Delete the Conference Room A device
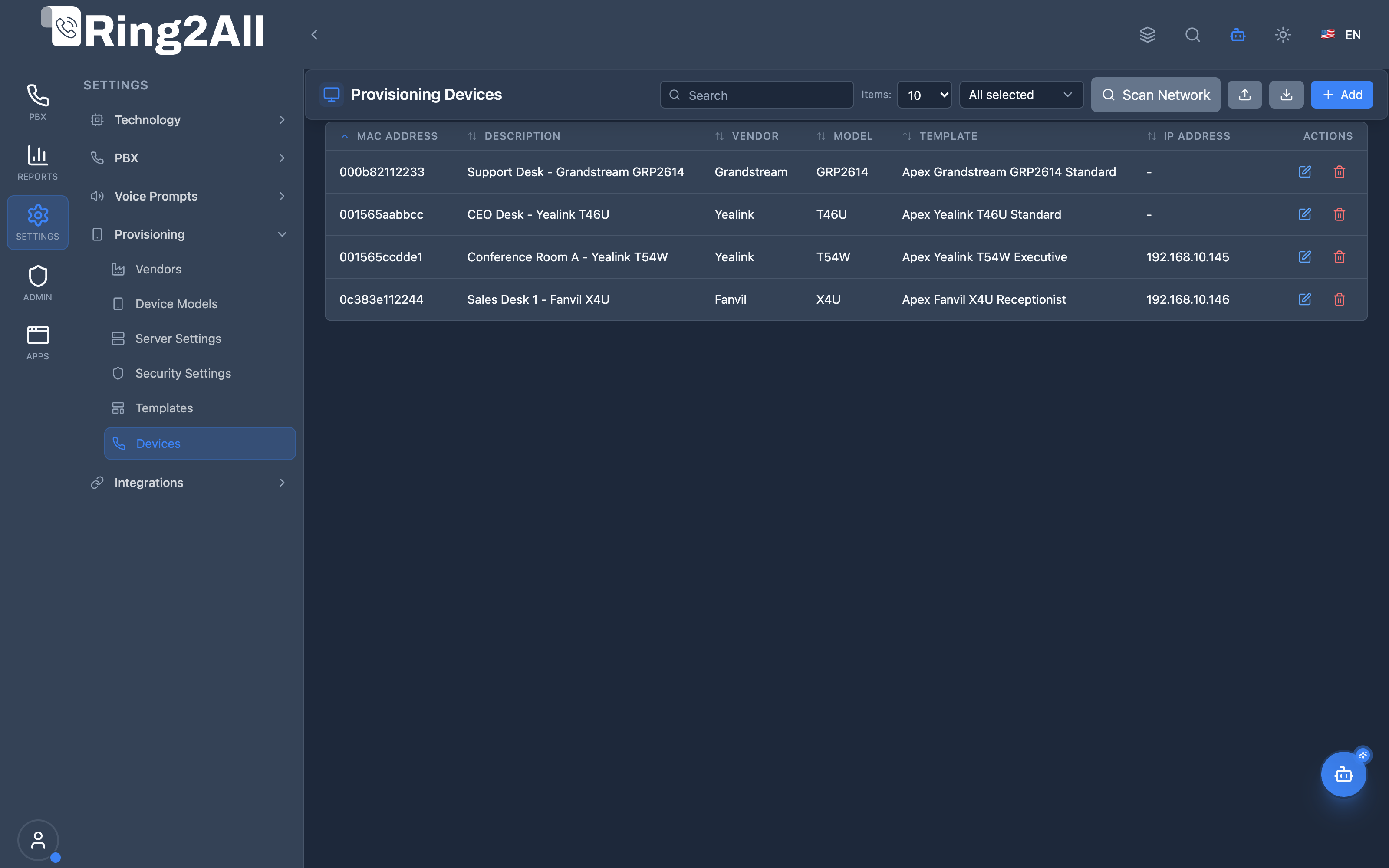 (1340, 256)
